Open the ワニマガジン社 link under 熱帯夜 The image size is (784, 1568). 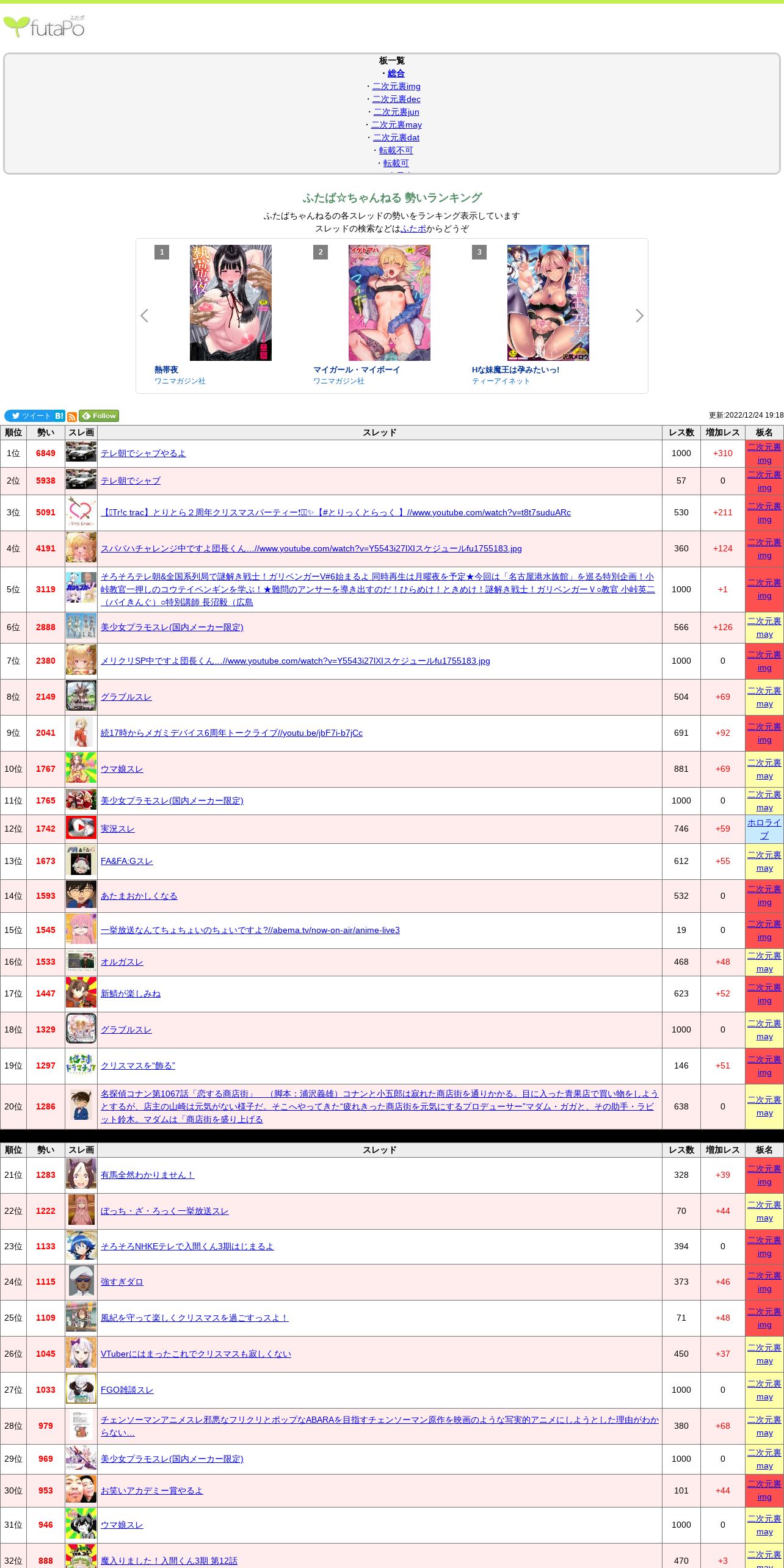(x=180, y=381)
